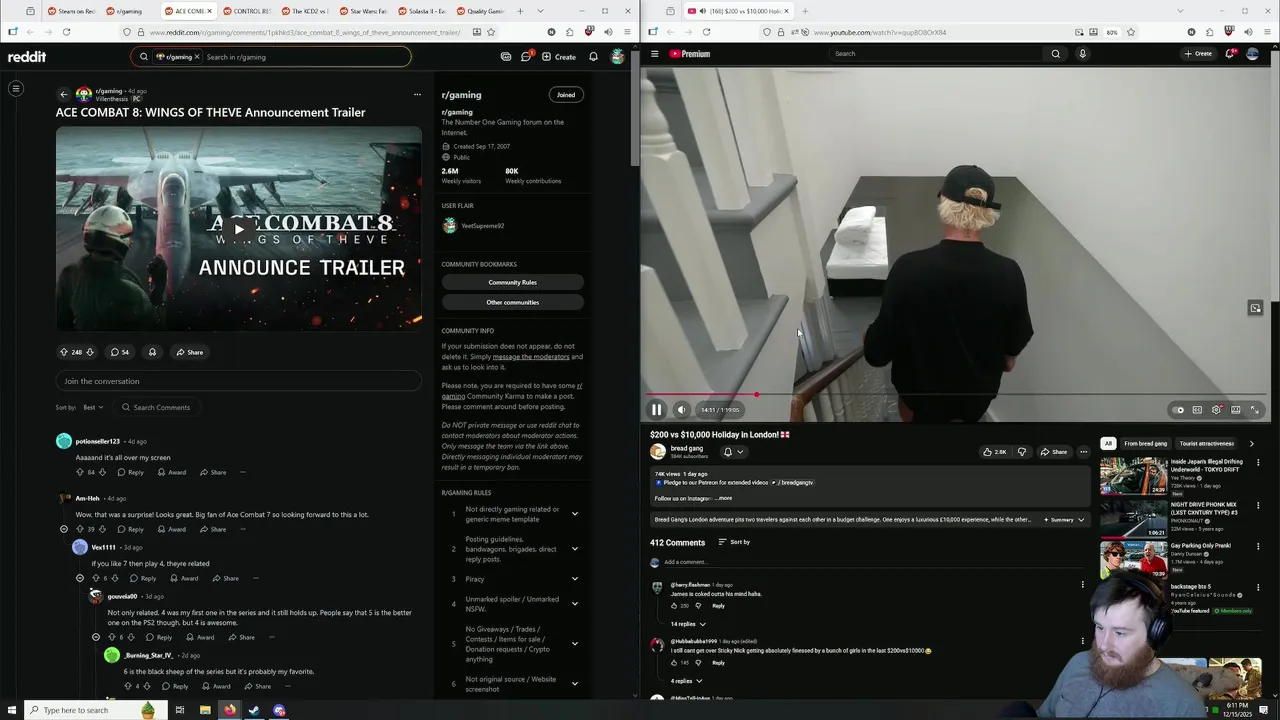
Task: Open Reddit notifications bell
Action: point(593,57)
